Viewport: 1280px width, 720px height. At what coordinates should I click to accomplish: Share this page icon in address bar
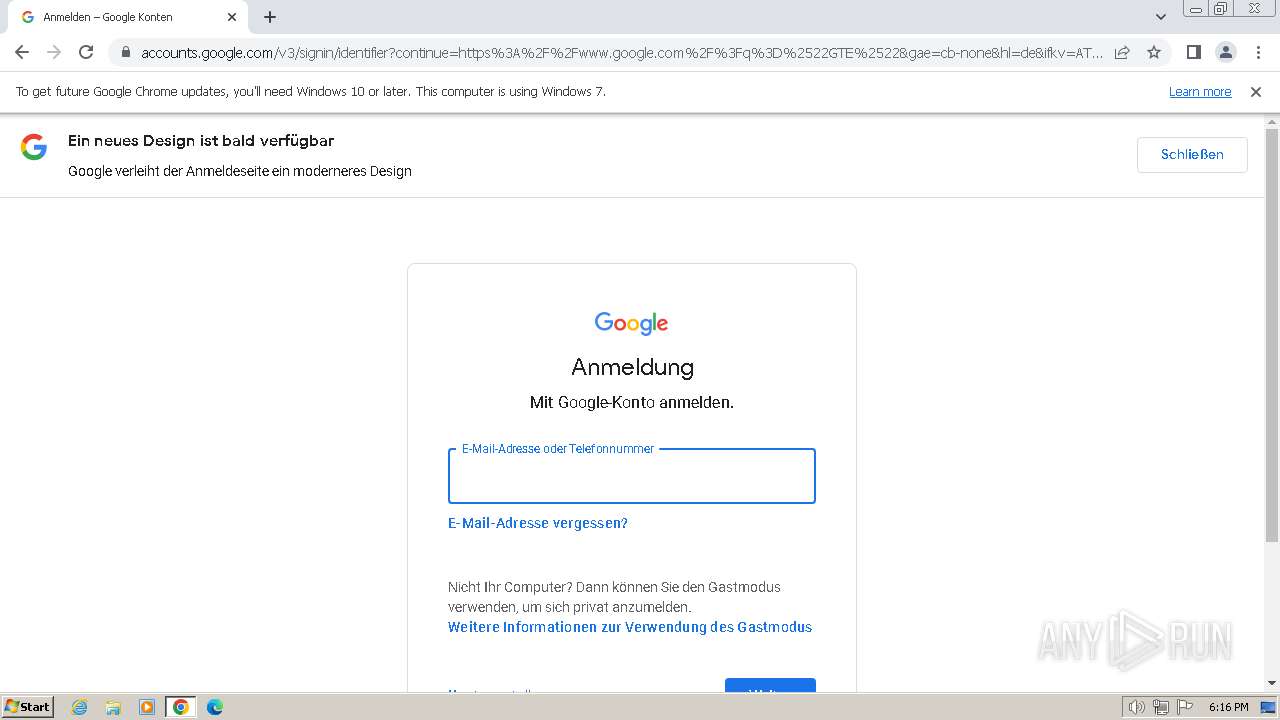tap(1122, 52)
